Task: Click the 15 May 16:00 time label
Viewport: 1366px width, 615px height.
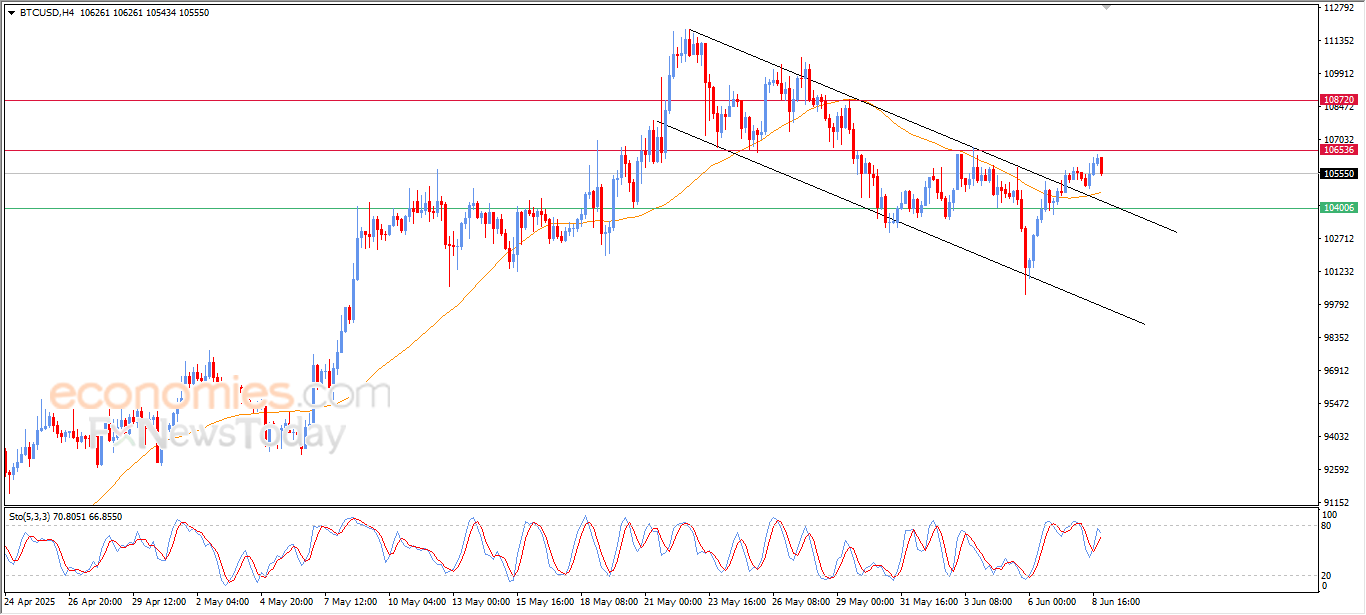Action: [x=547, y=602]
